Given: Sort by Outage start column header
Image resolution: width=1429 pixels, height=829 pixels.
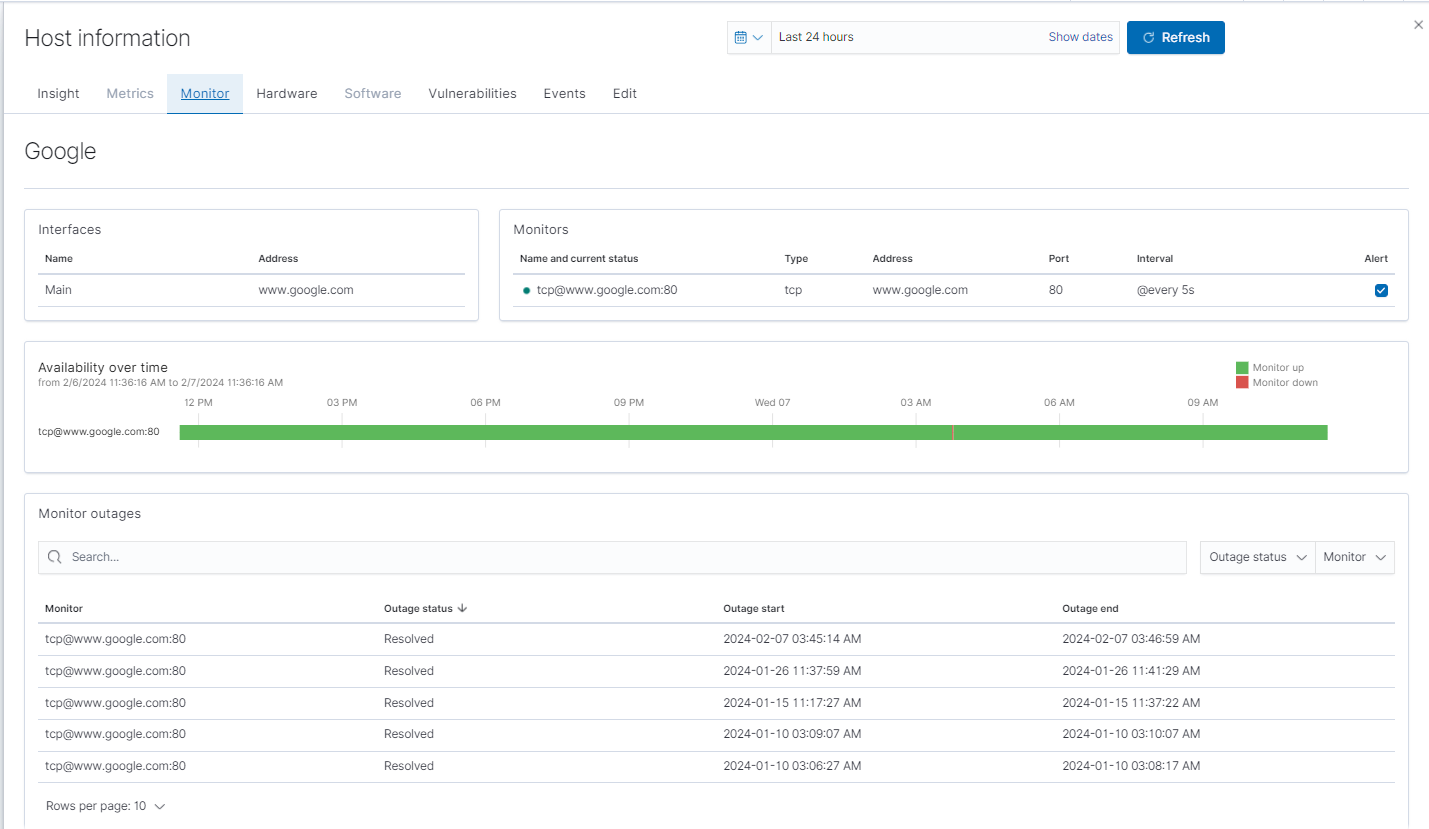Looking at the screenshot, I should [754, 608].
